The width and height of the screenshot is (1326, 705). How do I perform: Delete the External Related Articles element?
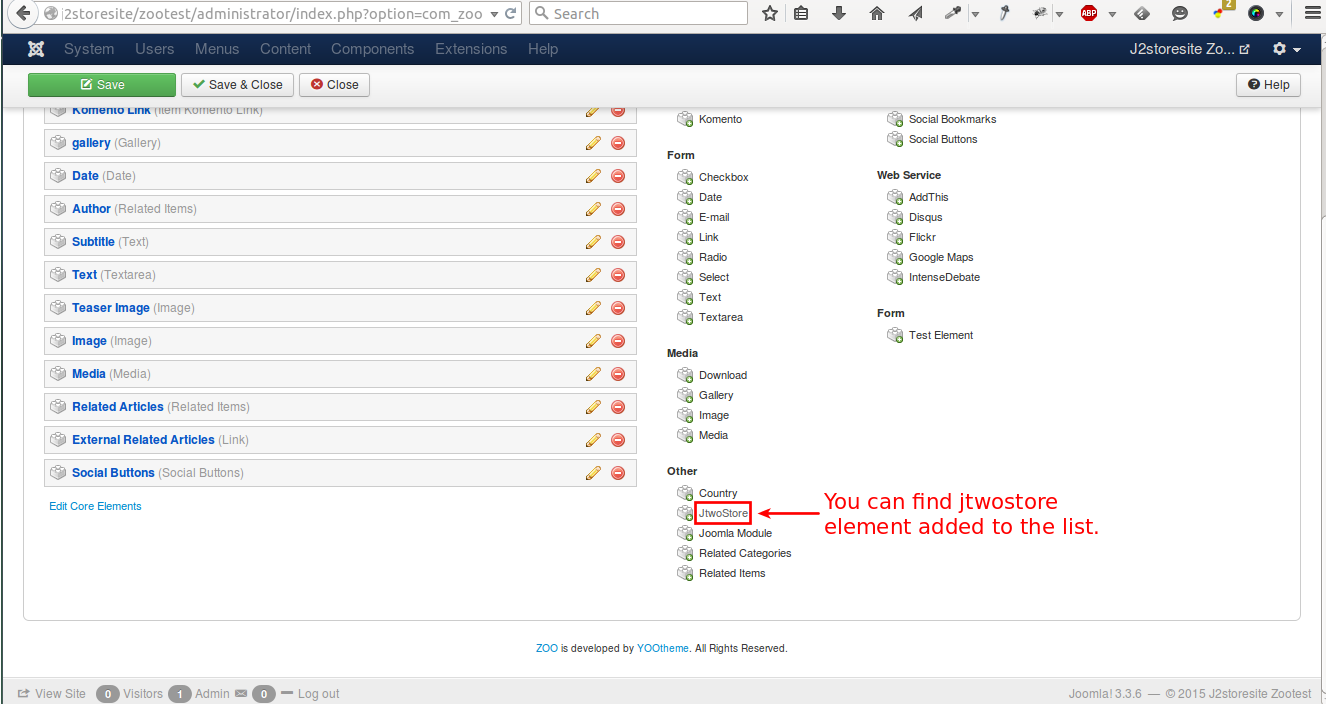(x=618, y=440)
